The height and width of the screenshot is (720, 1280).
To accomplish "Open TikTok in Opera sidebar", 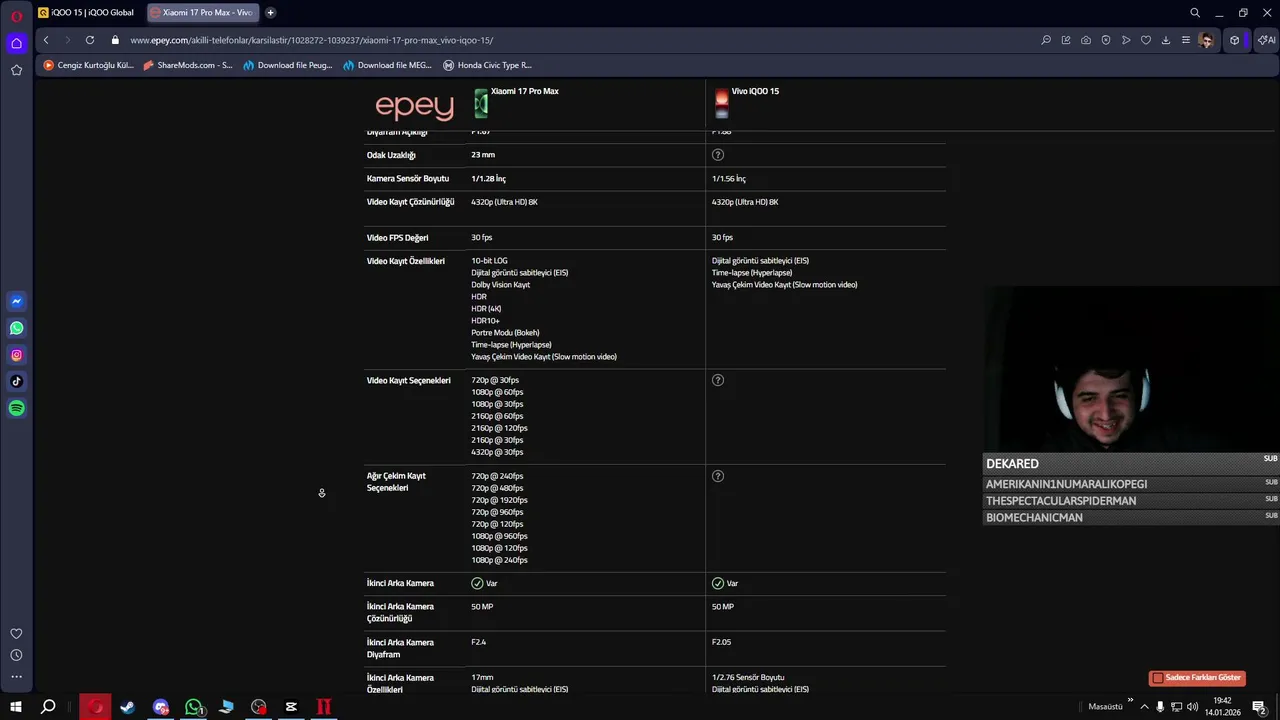I will point(16,381).
